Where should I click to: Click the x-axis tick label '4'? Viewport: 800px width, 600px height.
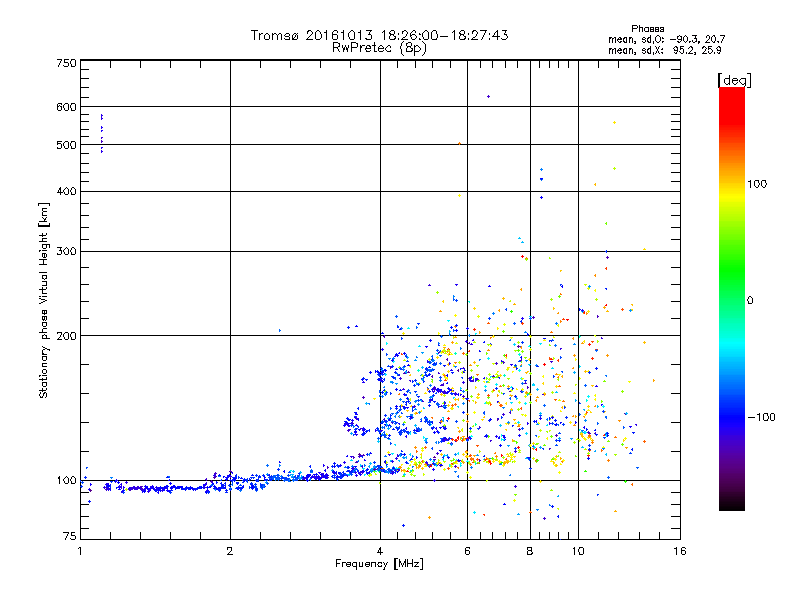pos(380,551)
